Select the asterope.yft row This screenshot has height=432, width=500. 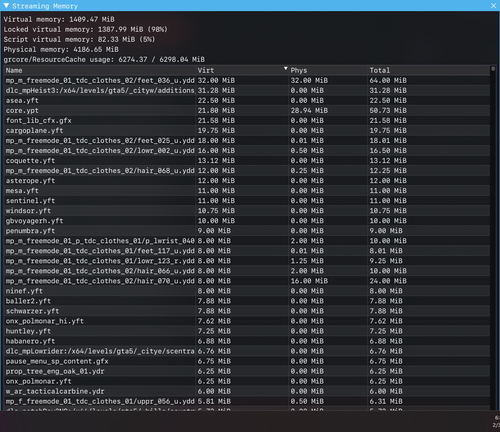click(247, 181)
